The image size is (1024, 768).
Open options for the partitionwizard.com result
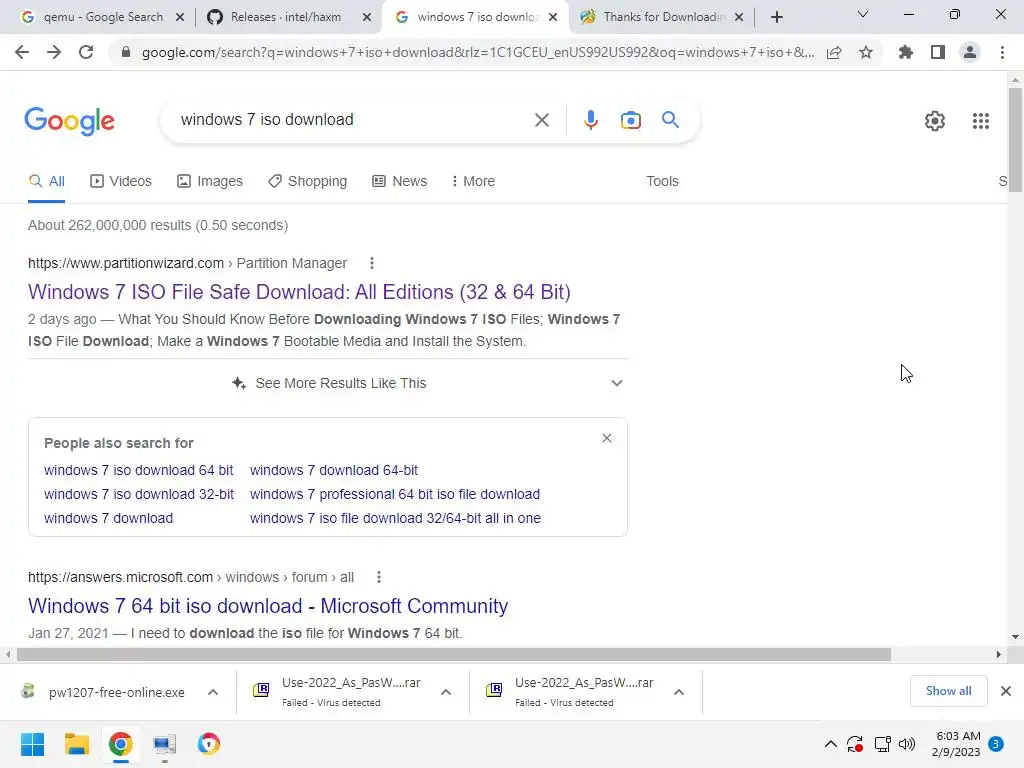click(372, 263)
